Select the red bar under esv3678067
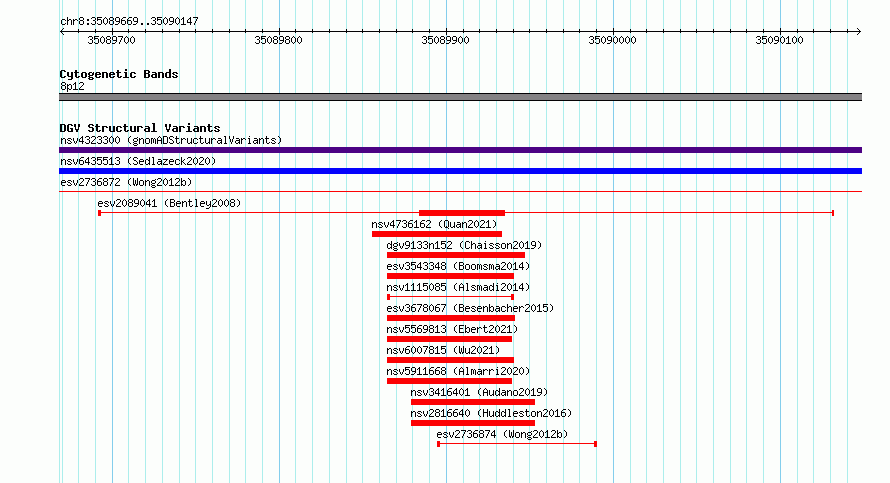 point(451,318)
